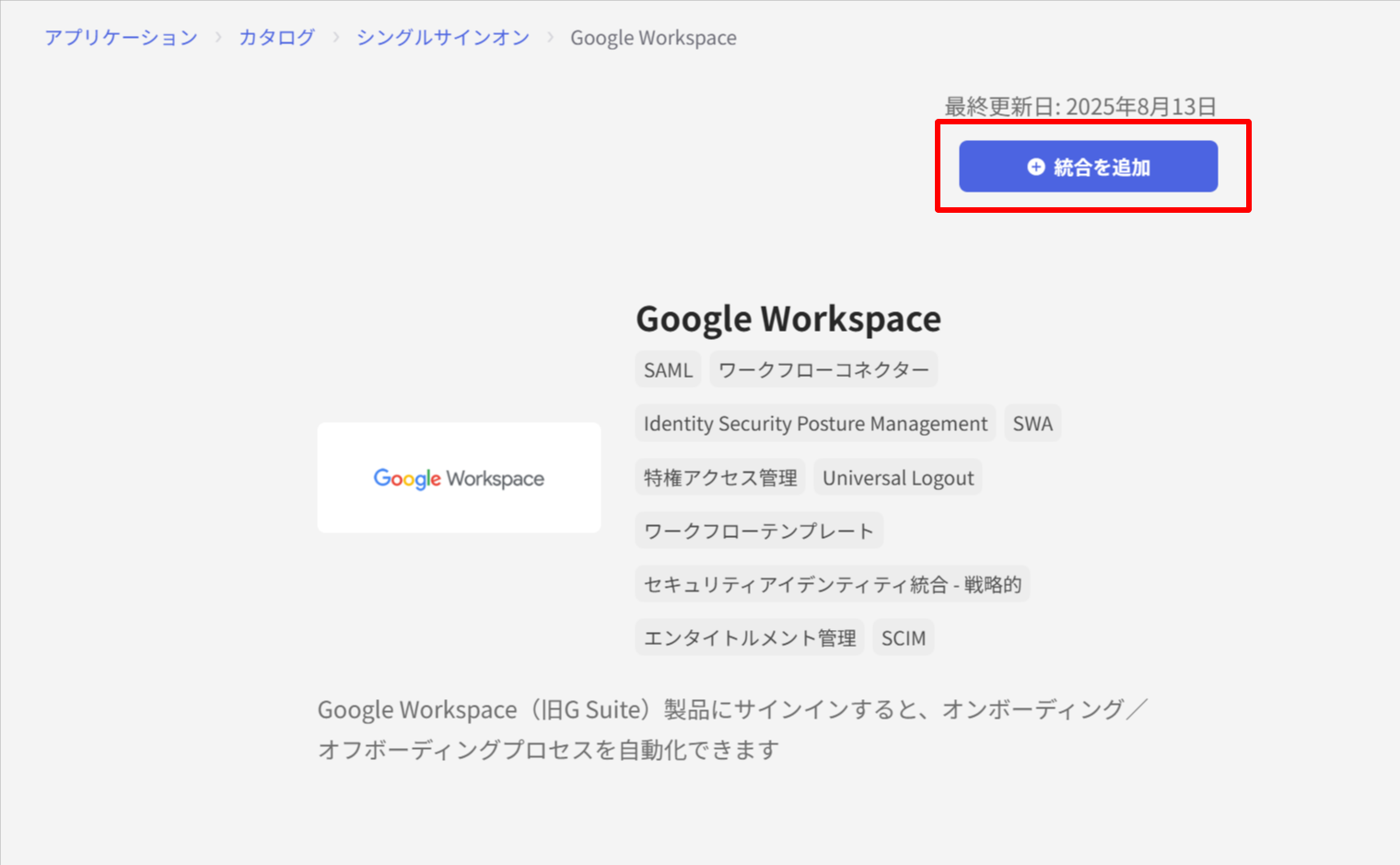Select the 特権アクセス管理 tag
Screen dimensions: 1400x865
(719, 477)
